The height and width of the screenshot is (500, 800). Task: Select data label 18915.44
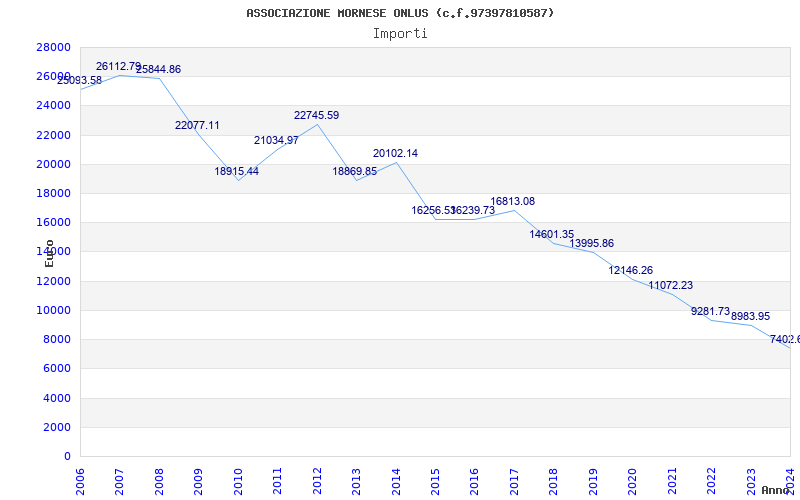[237, 171]
